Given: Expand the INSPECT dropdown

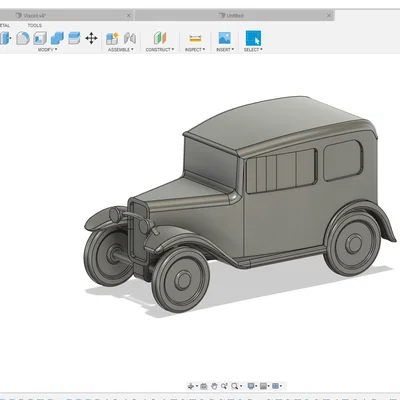Looking at the screenshot, I should coord(195,50).
